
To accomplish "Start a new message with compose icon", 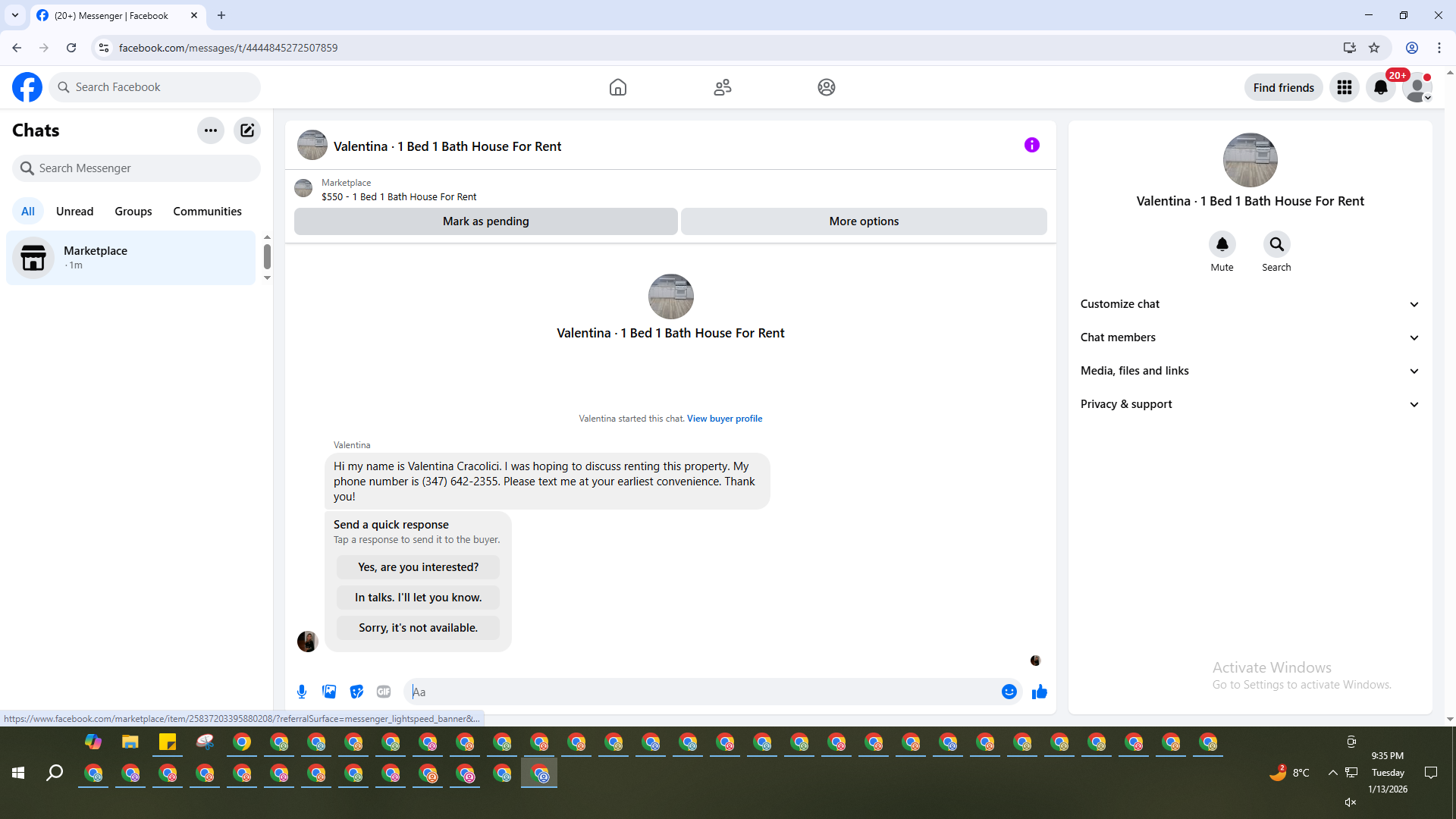I will [x=247, y=130].
